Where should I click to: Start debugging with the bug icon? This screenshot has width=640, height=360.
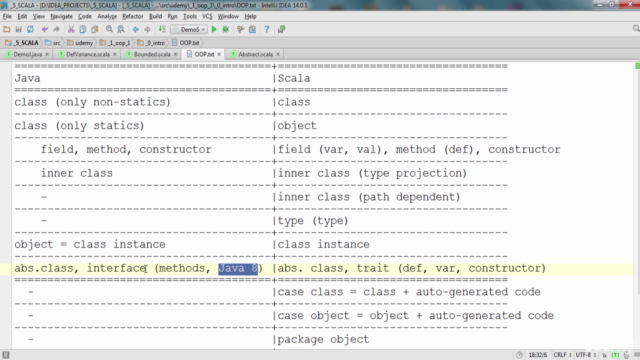(x=226, y=29)
